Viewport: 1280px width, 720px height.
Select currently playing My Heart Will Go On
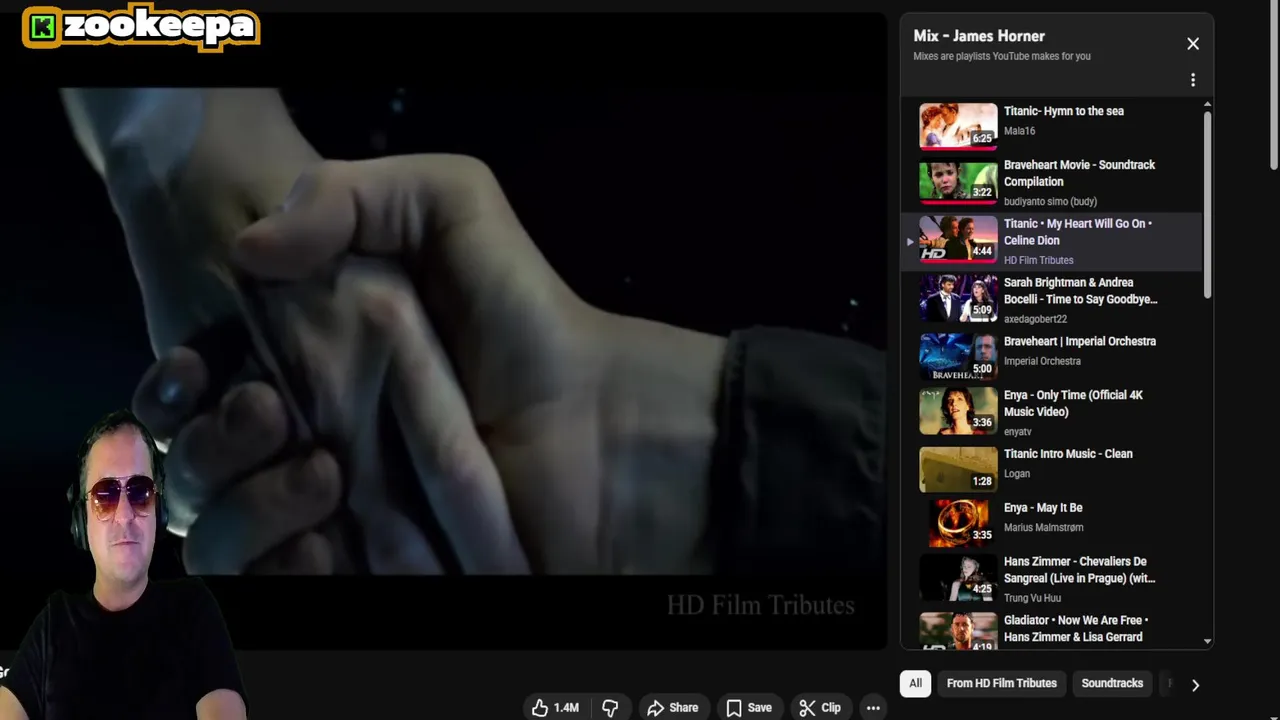(x=1052, y=241)
